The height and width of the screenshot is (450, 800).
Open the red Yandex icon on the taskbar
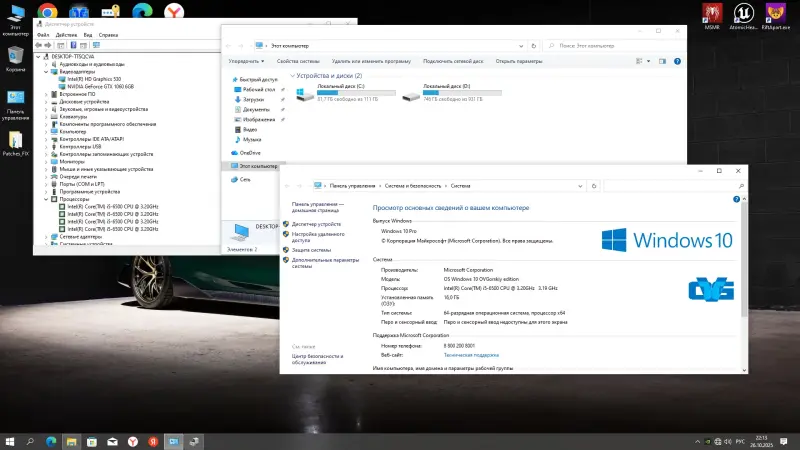(x=153, y=442)
